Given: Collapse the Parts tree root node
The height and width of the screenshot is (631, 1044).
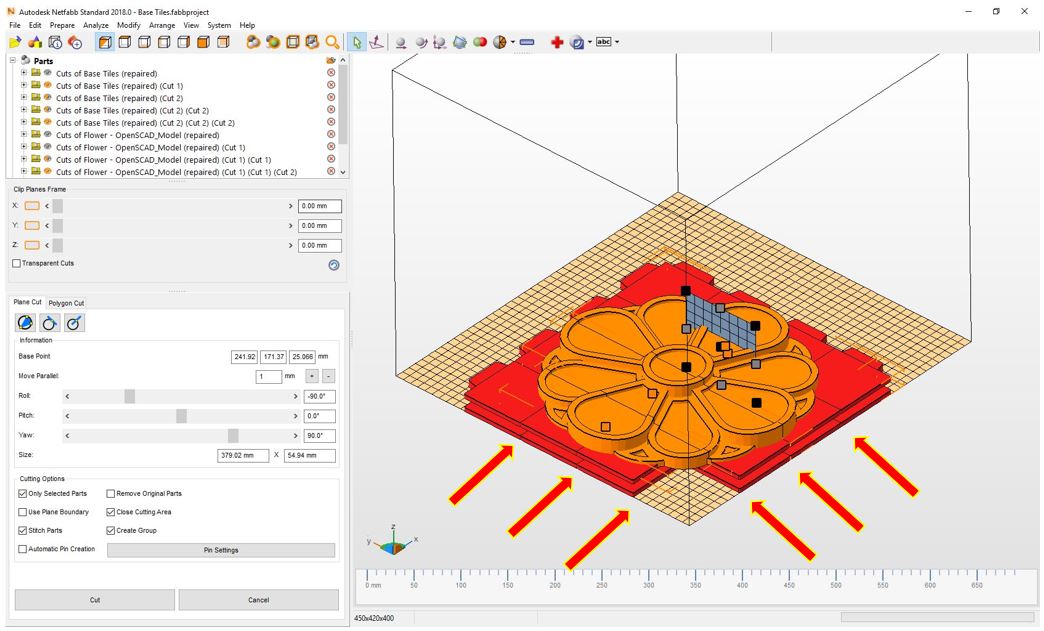Looking at the screenshot, I should pos(13,61).
